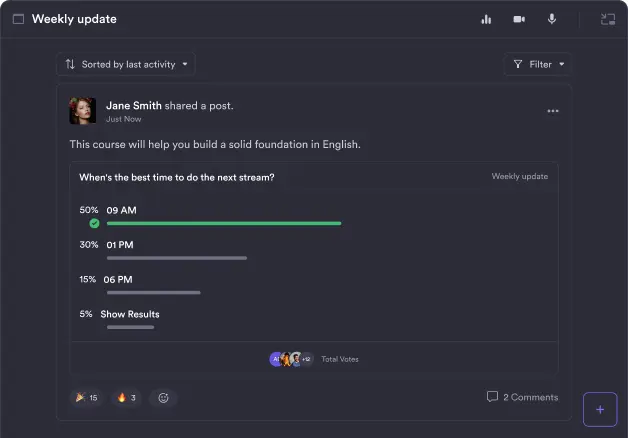This screenshot has height=438, width=628.
Task: Click the plus button to create post
Action: pyautogui.click(x=600, y=409)
